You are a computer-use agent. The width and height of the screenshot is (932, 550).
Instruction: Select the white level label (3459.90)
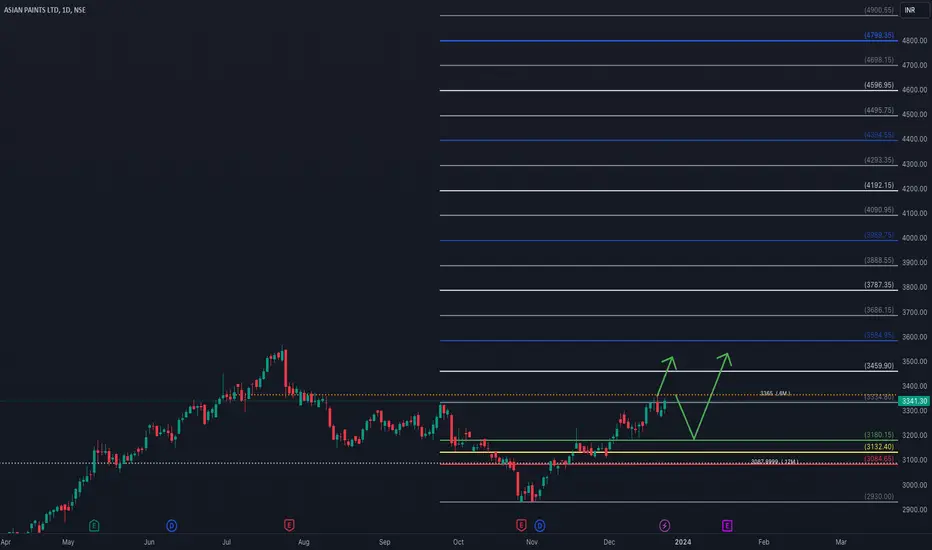pyautogui.click(x=879, y=366)
